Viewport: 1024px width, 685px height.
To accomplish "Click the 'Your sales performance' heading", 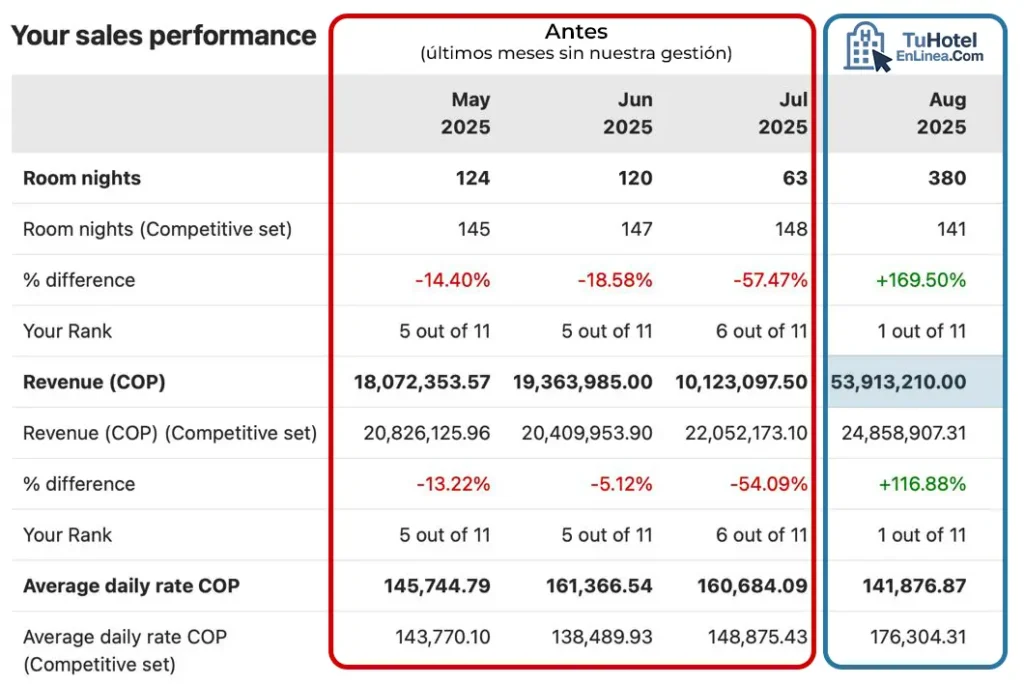I will tap(163, 36).
